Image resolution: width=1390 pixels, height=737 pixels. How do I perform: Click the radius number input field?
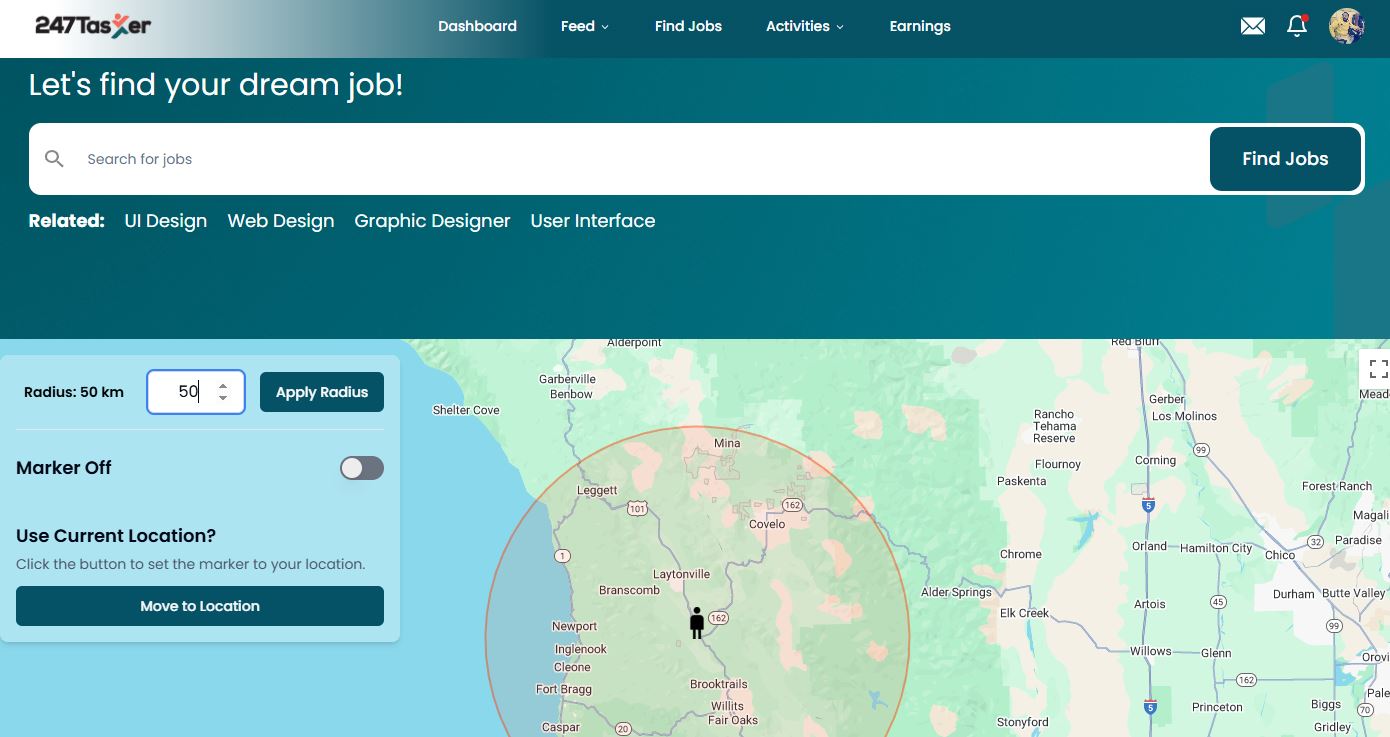coord(196,392)
